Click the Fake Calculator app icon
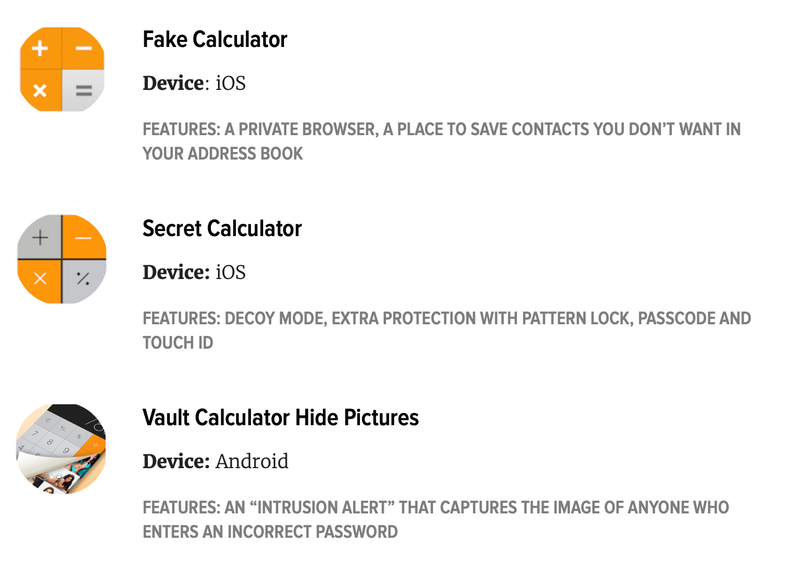 click(62, 69)
